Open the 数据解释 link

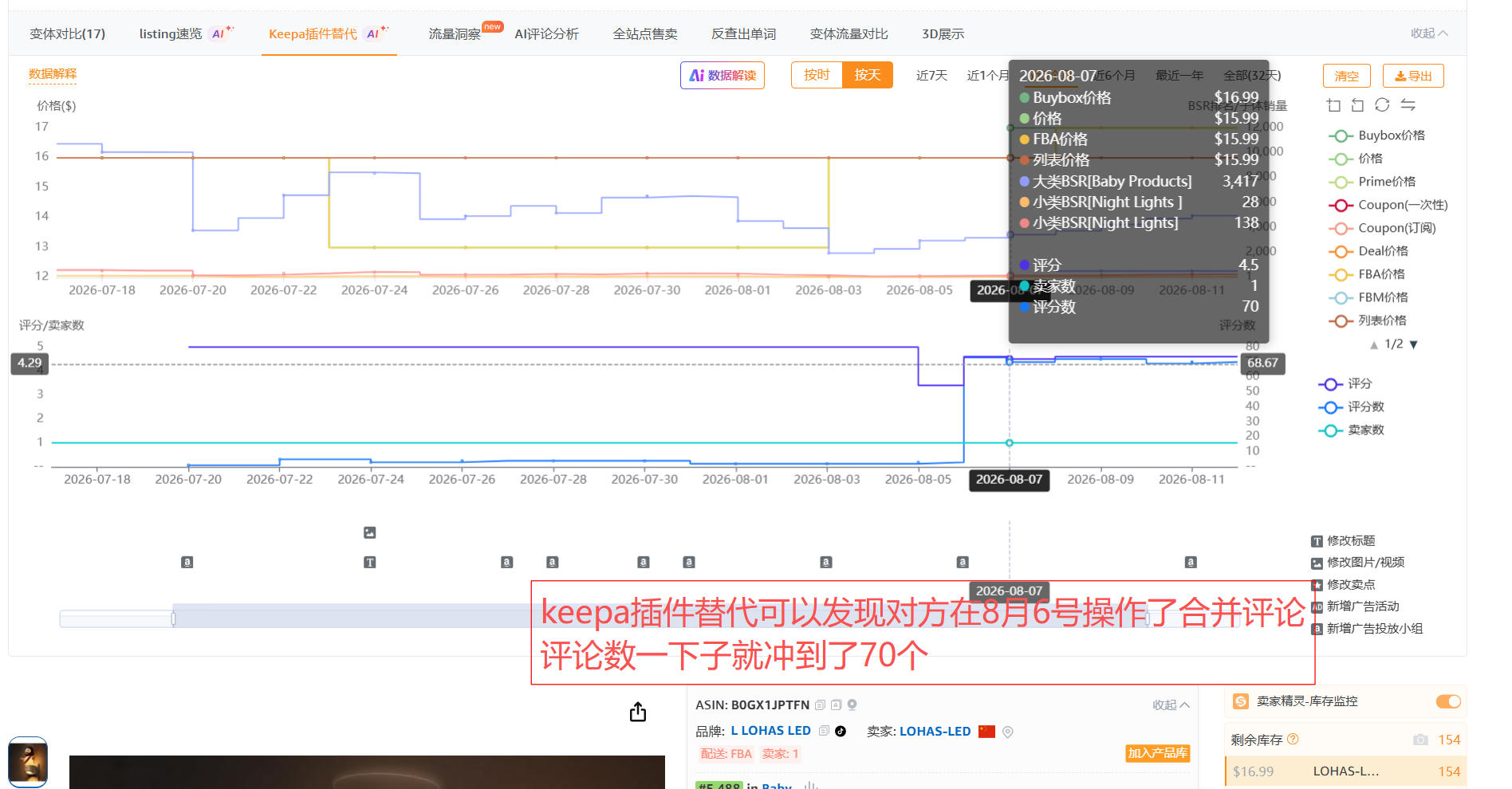click(x=53, y=74)
